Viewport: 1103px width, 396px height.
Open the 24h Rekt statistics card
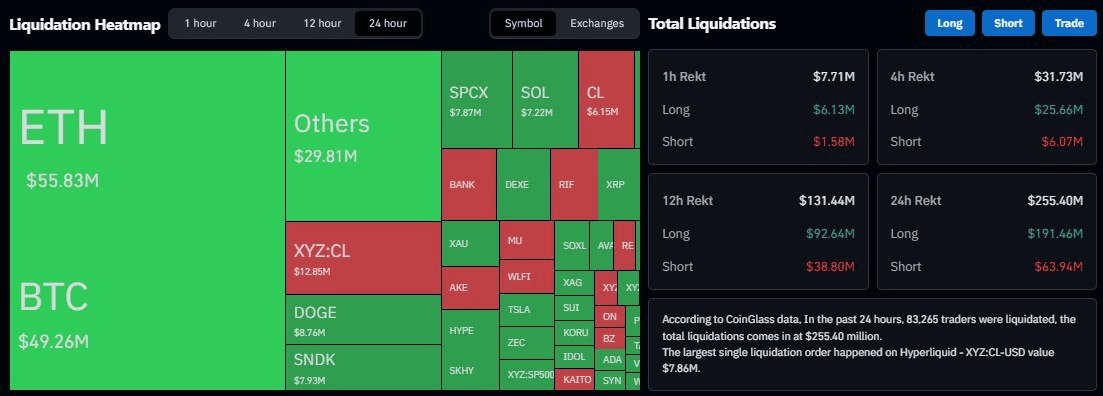click(x=986, y=231)
